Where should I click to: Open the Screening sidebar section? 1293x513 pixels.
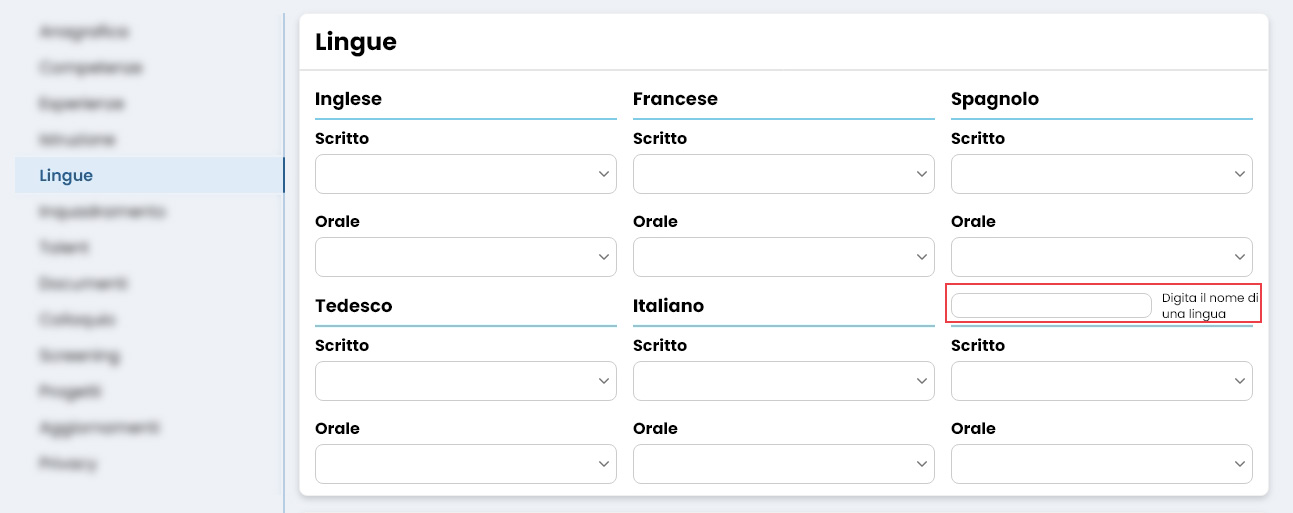[80, 356]
